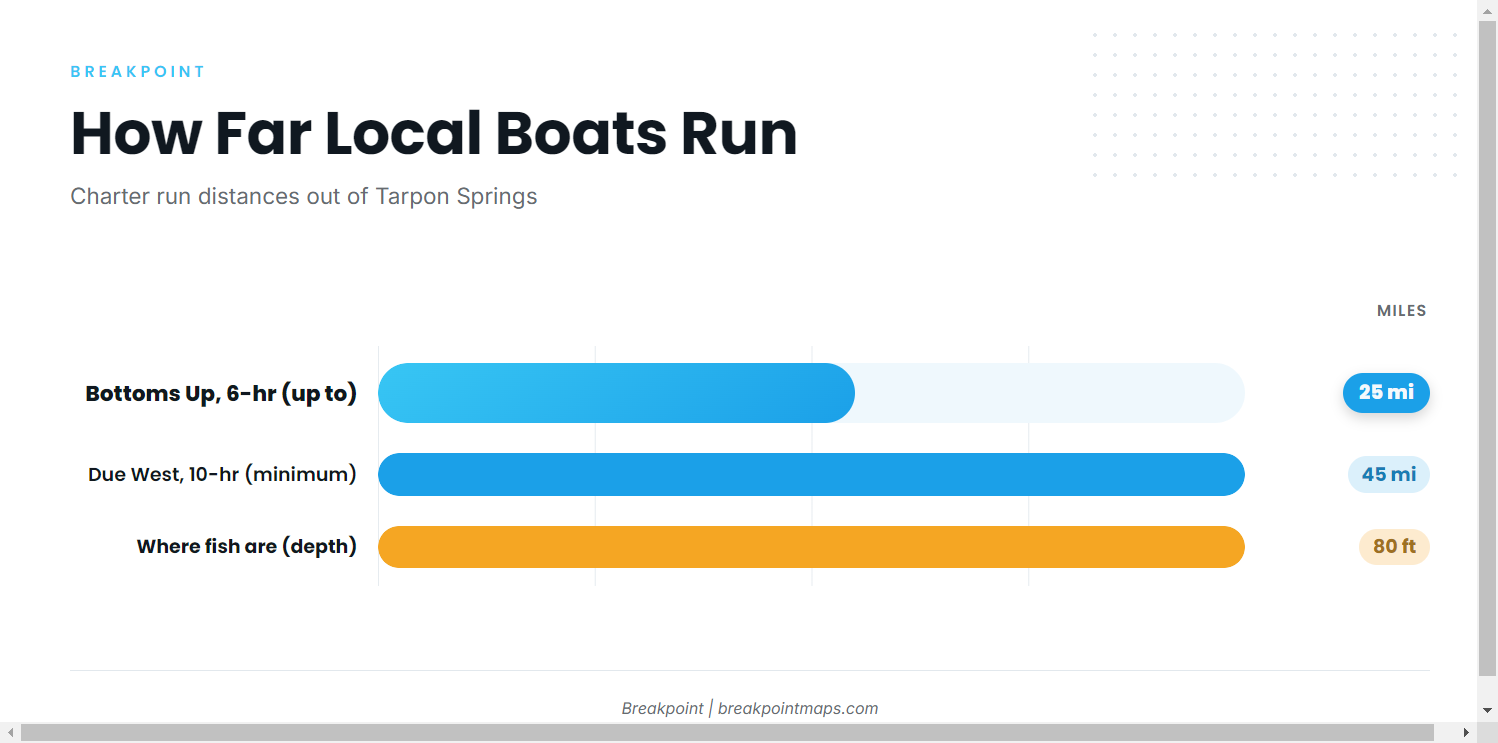Image resolution: width=1498 pixels, height=743 pixels.
Task: Click the vertical scrollbar thumb
Action: [x=1488, y=348]
